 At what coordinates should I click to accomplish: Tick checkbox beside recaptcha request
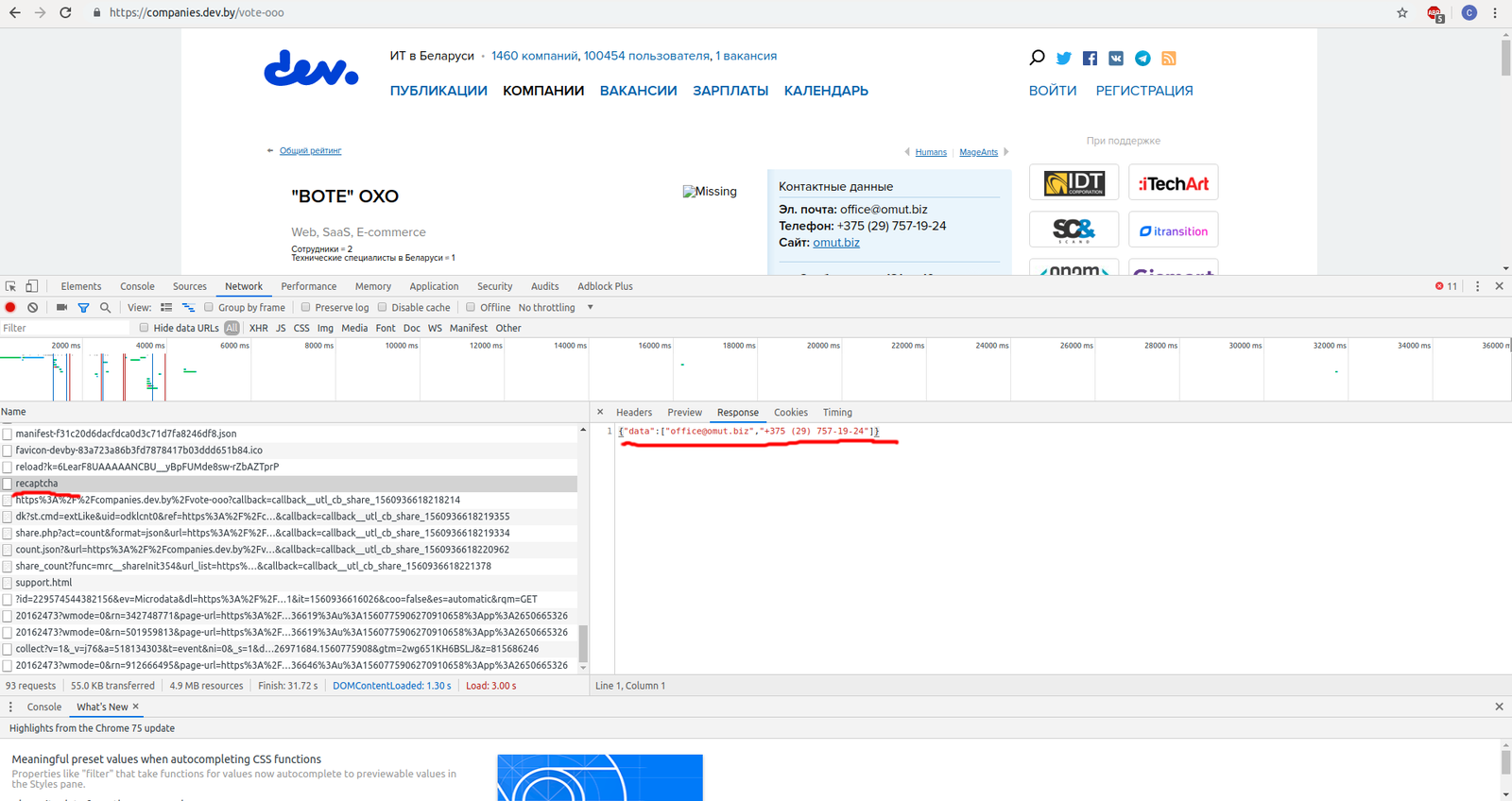(x=8, y=484)
